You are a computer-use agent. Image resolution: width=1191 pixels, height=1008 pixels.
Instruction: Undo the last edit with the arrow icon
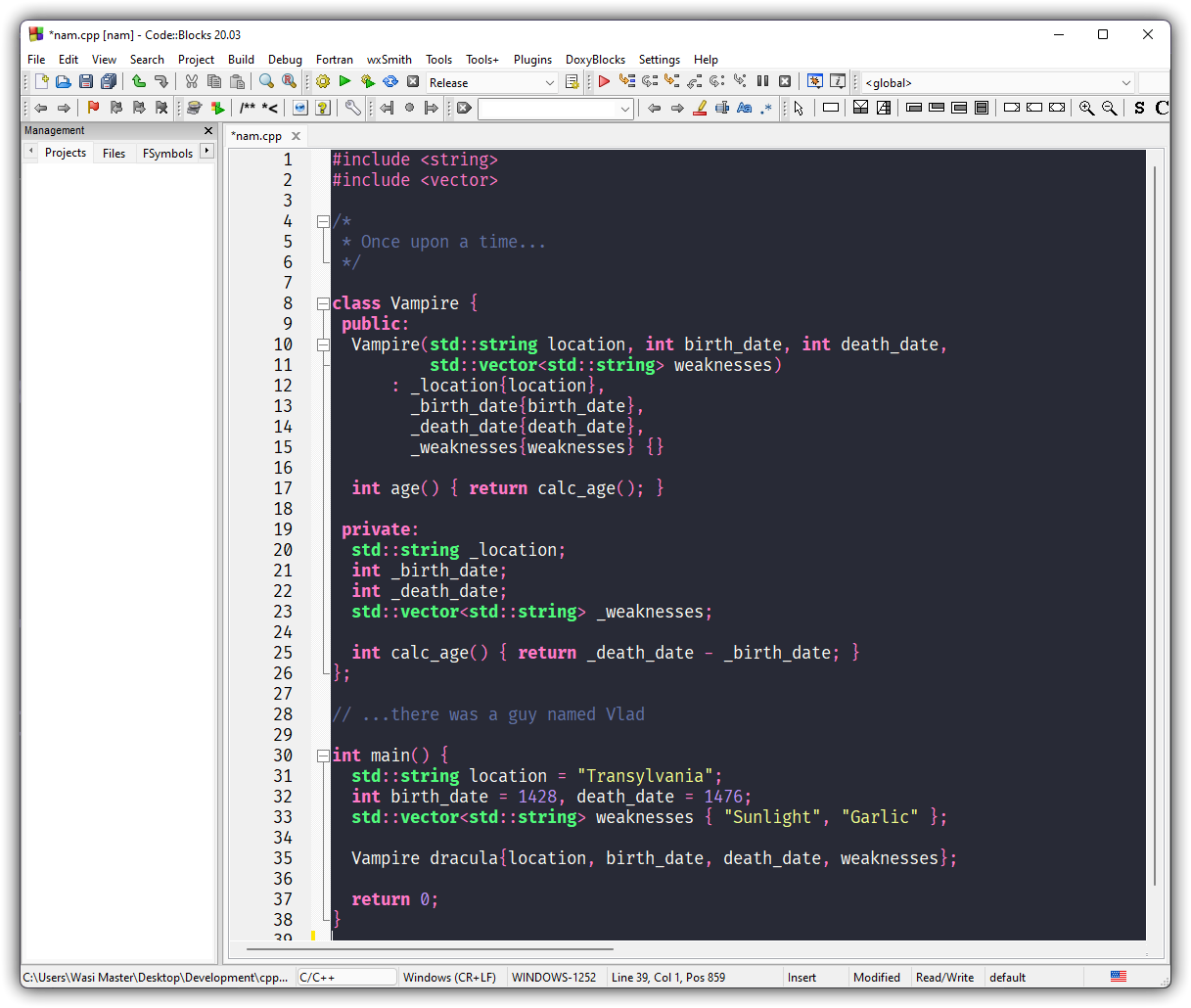pos(139,82)
